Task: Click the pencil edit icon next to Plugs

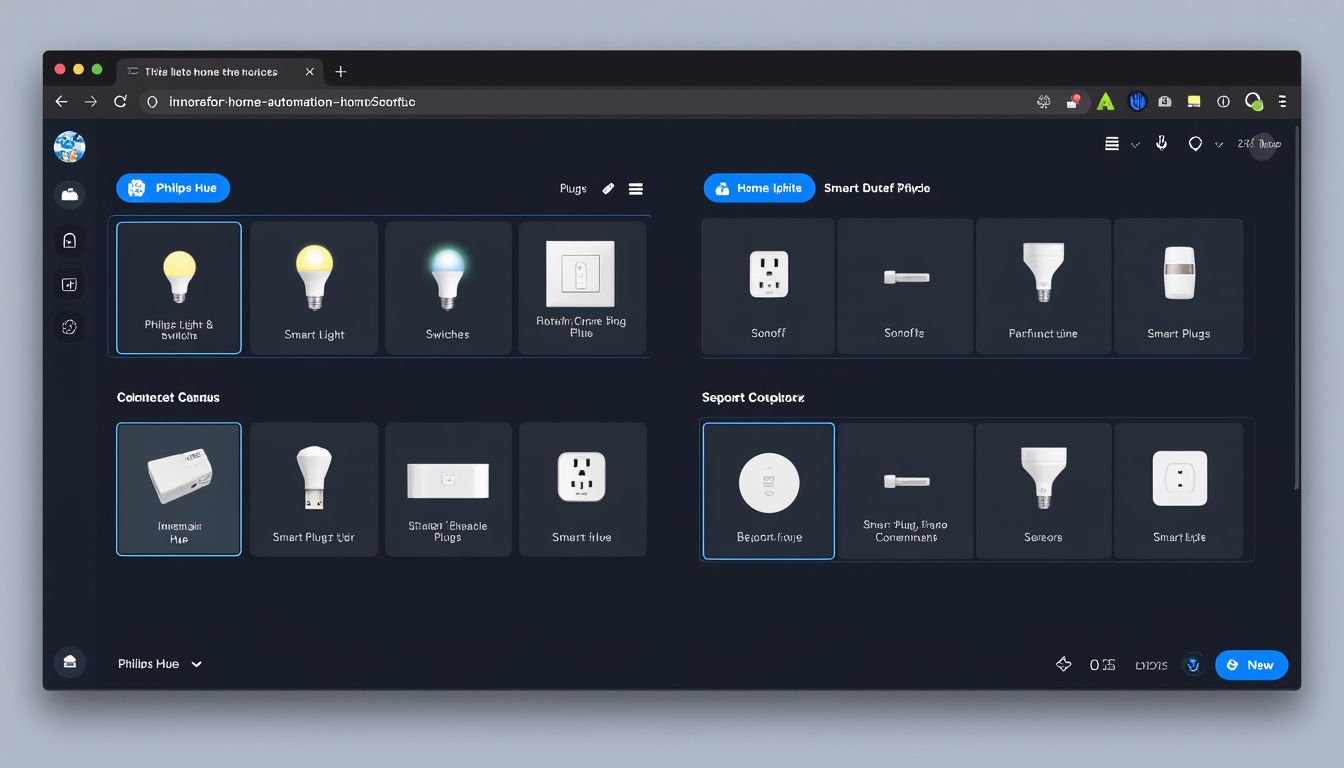Action: (x=608, y=188)
